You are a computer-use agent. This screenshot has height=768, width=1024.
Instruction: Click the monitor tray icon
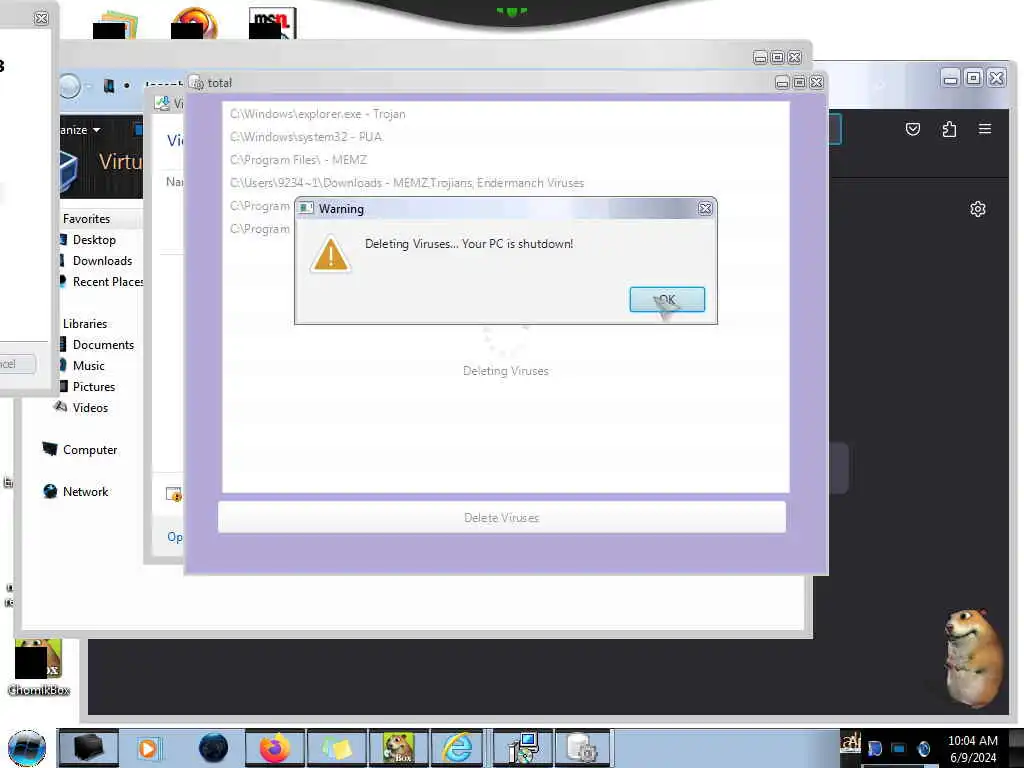pyautogui.click(x=899, y=748)
